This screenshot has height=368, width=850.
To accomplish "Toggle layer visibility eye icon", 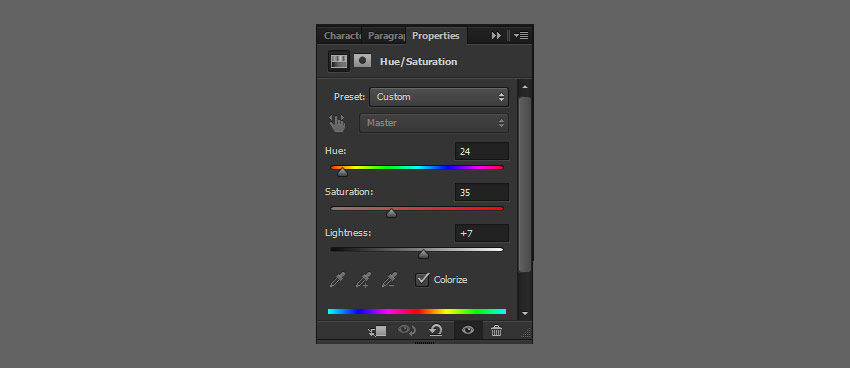I will 467,330.
